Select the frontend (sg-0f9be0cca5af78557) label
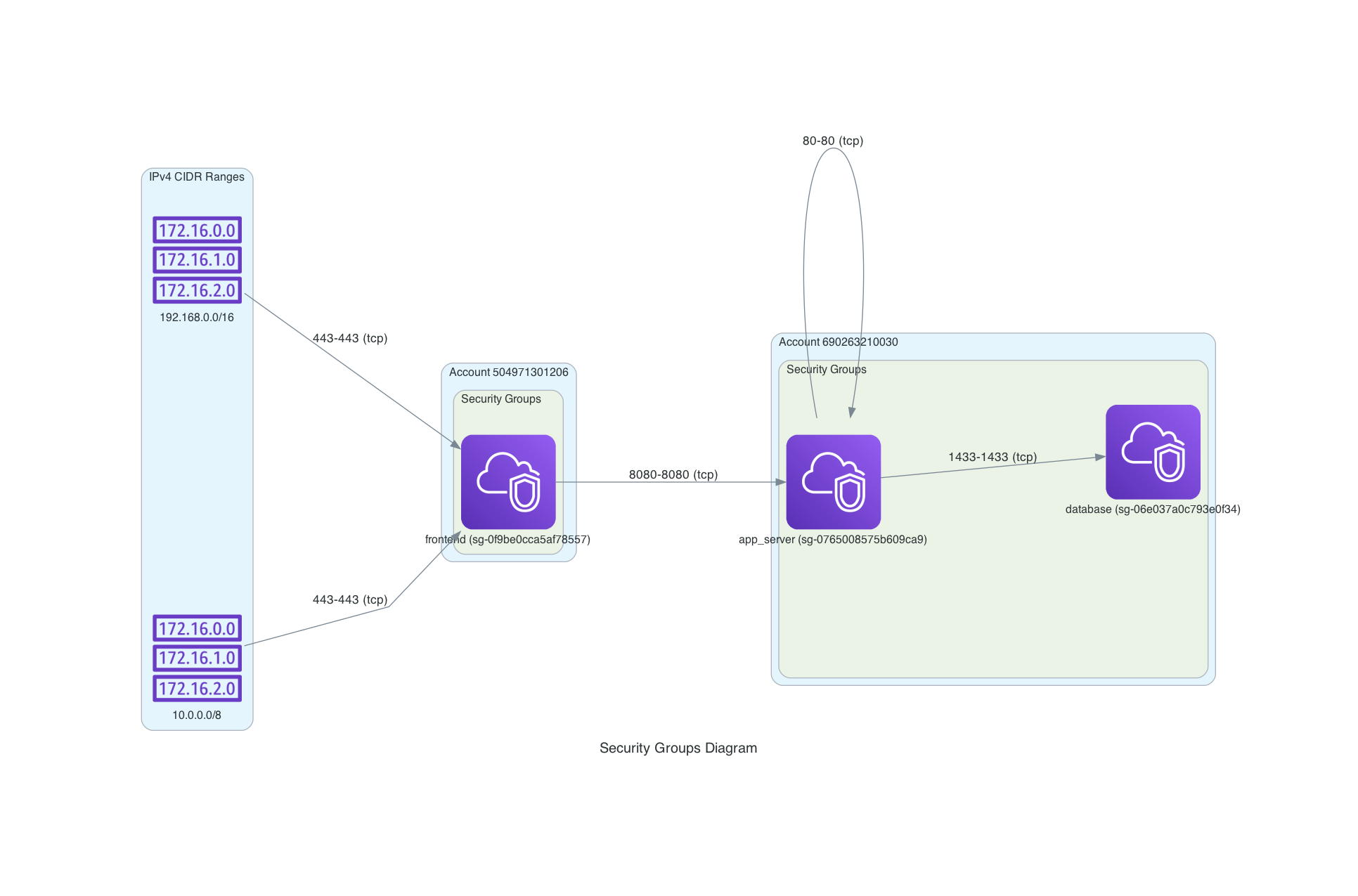 tap(507, 540)
